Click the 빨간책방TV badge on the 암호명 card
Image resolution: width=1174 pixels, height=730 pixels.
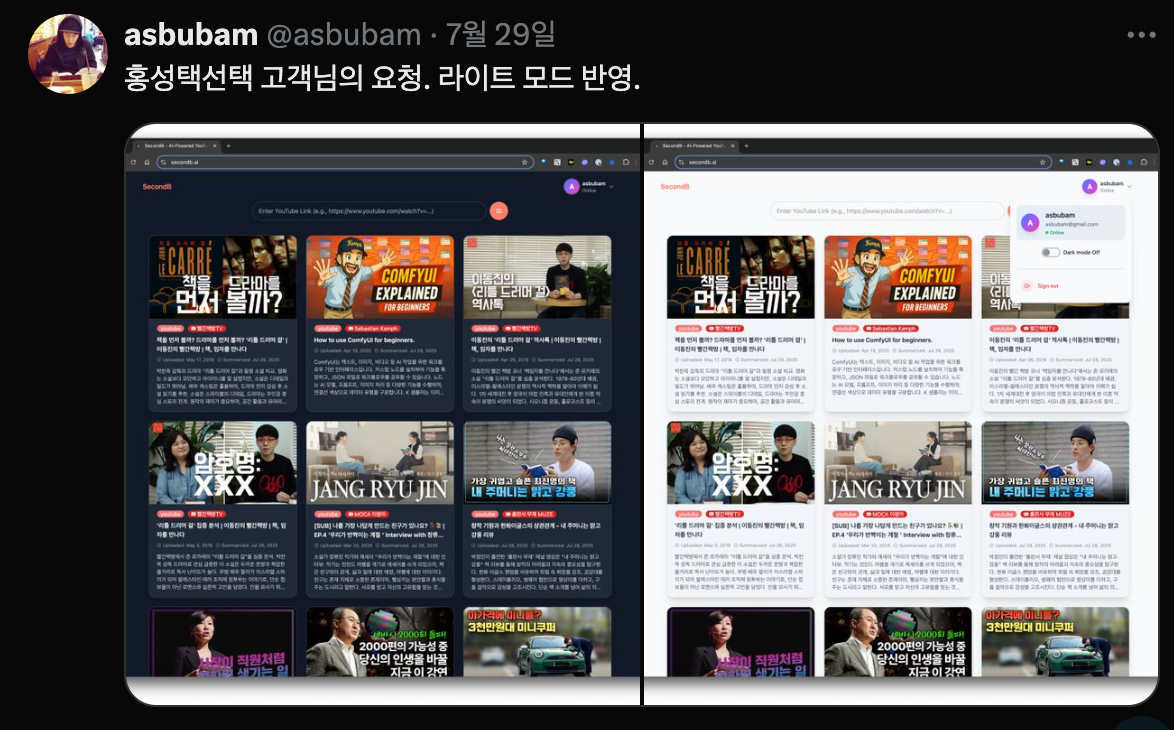(x=207, y=514)
